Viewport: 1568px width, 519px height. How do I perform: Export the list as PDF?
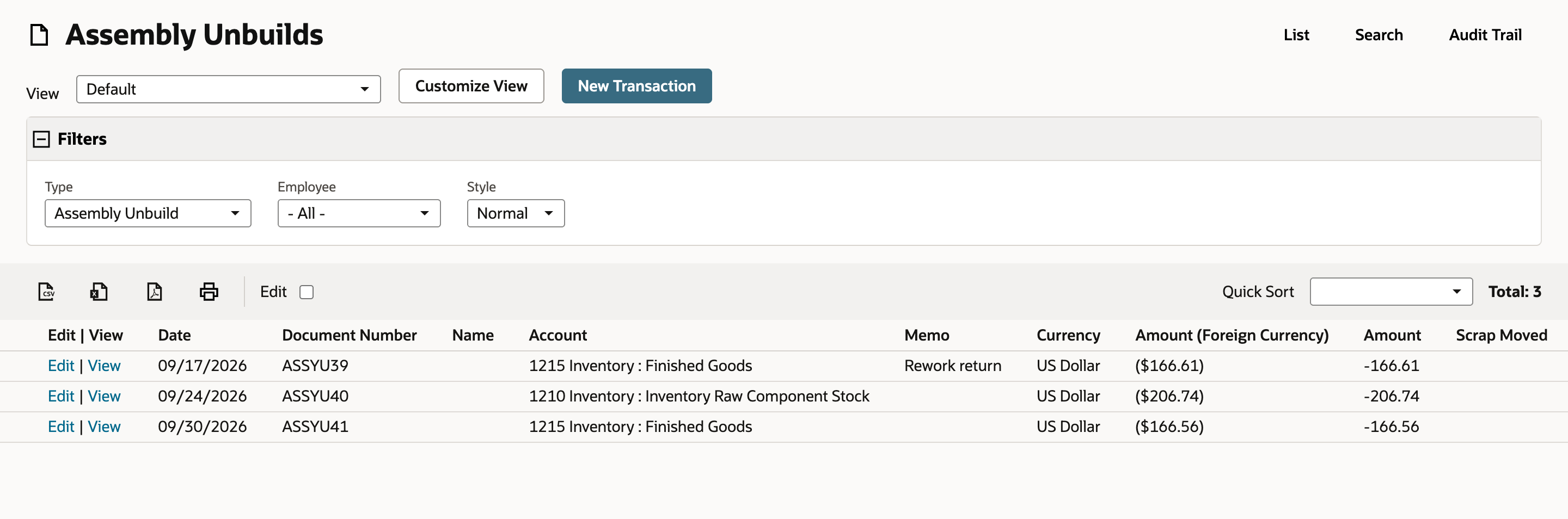tap(155, 292)
